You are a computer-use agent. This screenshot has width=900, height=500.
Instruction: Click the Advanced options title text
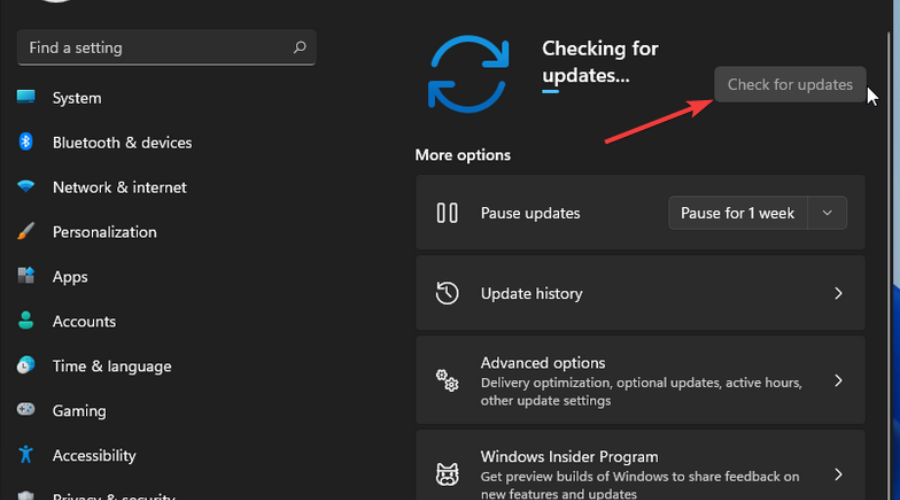[543, 363]
